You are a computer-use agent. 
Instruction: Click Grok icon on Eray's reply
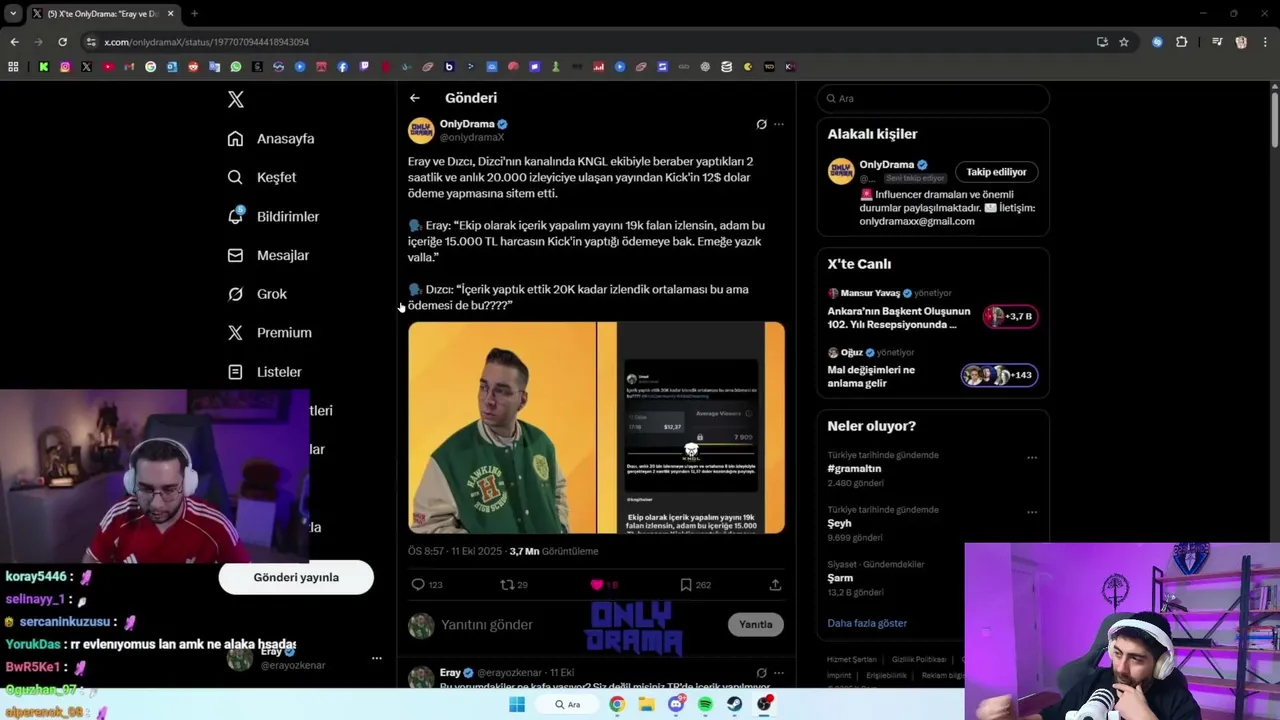click(761, 673)
